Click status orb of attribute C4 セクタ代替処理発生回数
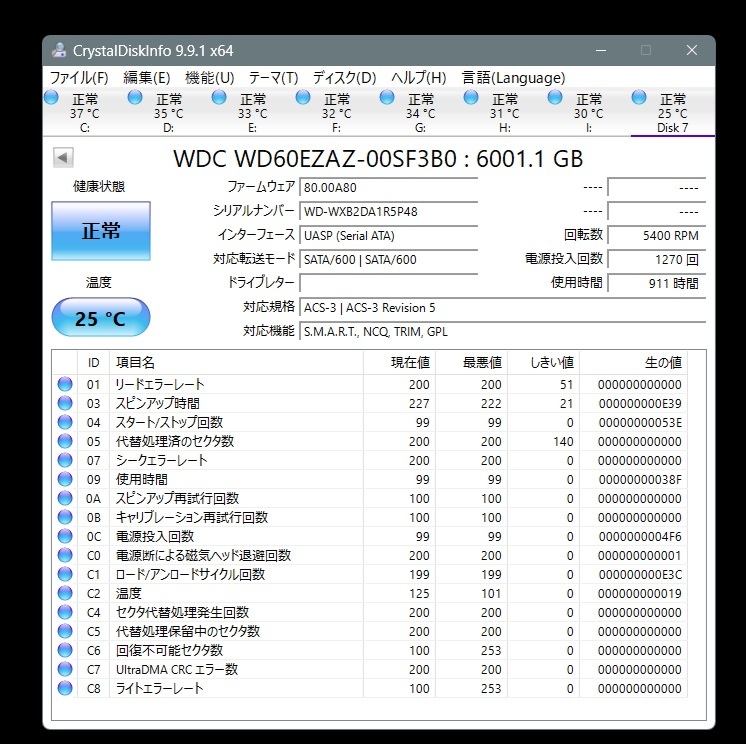Screen dimensions: 746x744 65,612
